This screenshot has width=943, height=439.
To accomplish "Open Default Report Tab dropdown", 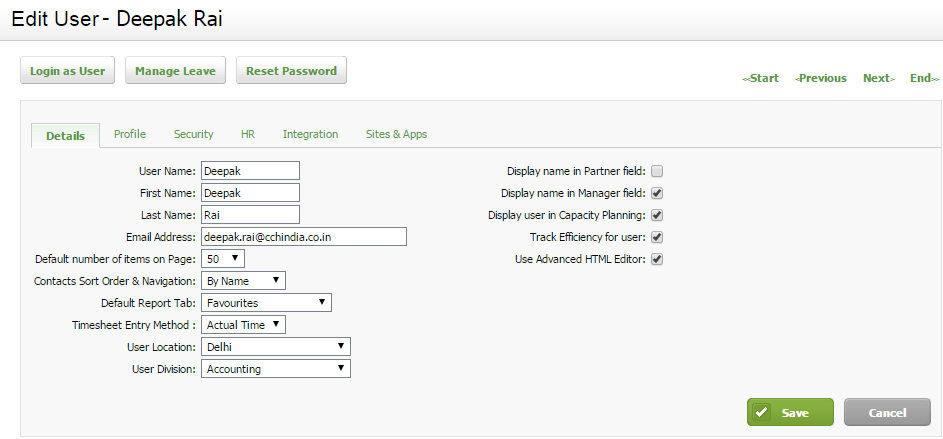I will 266,302.
